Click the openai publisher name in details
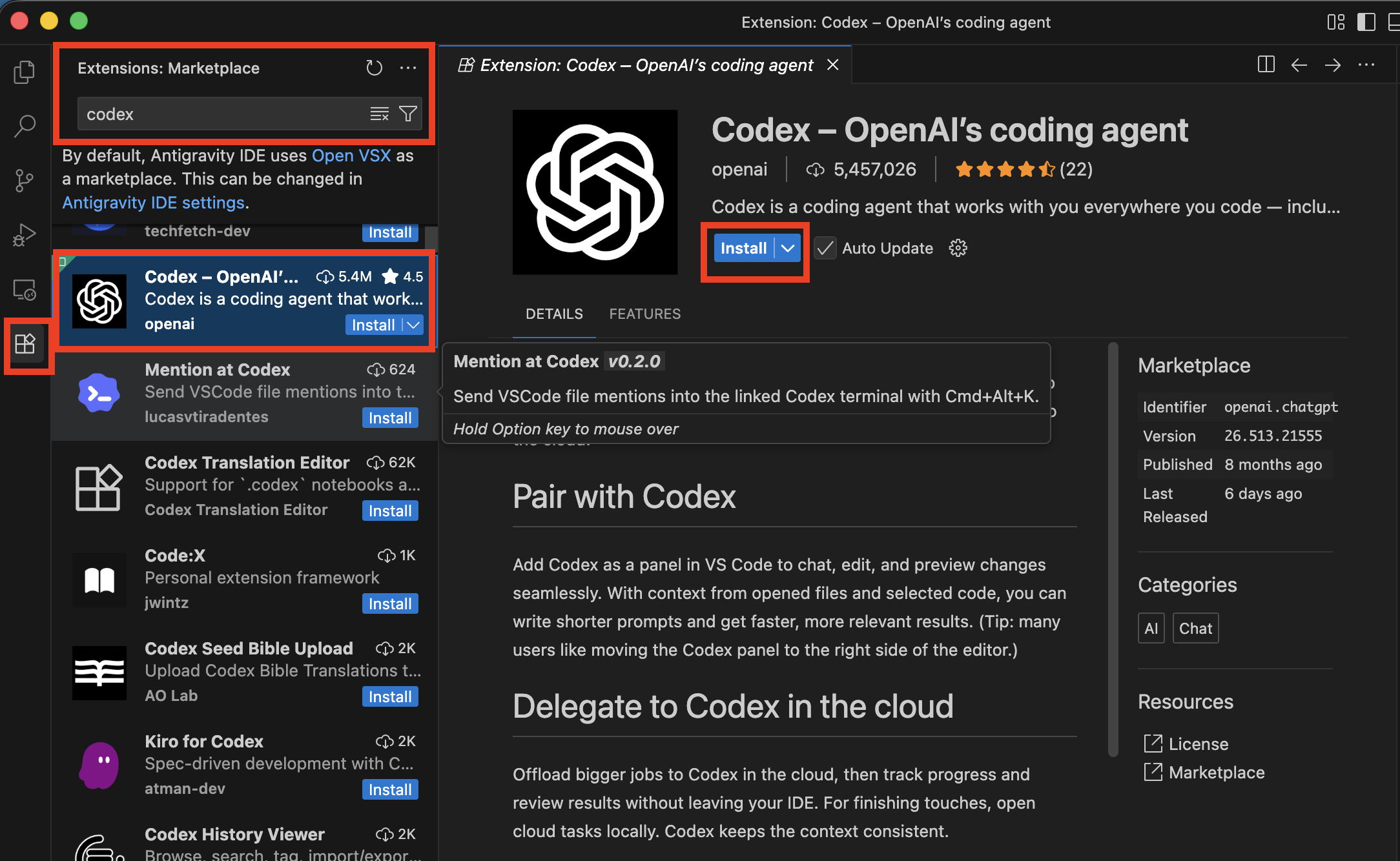The width and height of the screenshot is (1400, 861). click(x=739, y=169)
